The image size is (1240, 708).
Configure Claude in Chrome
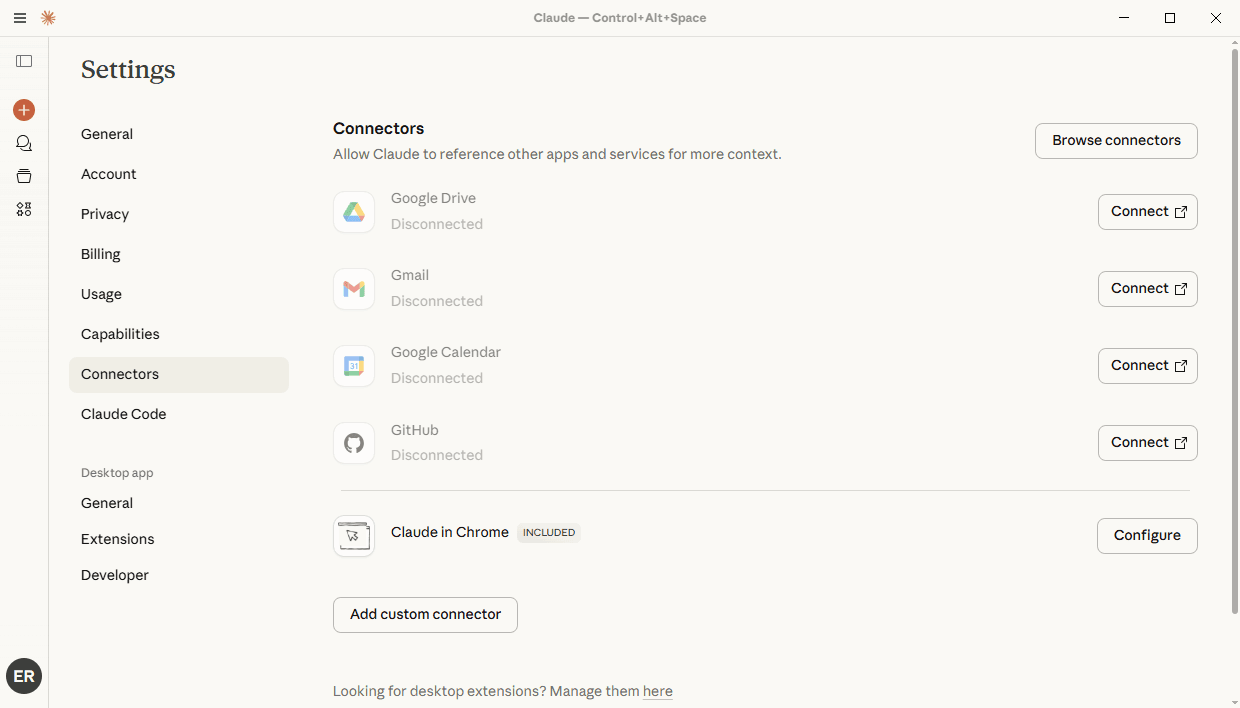click(1147, 536)
